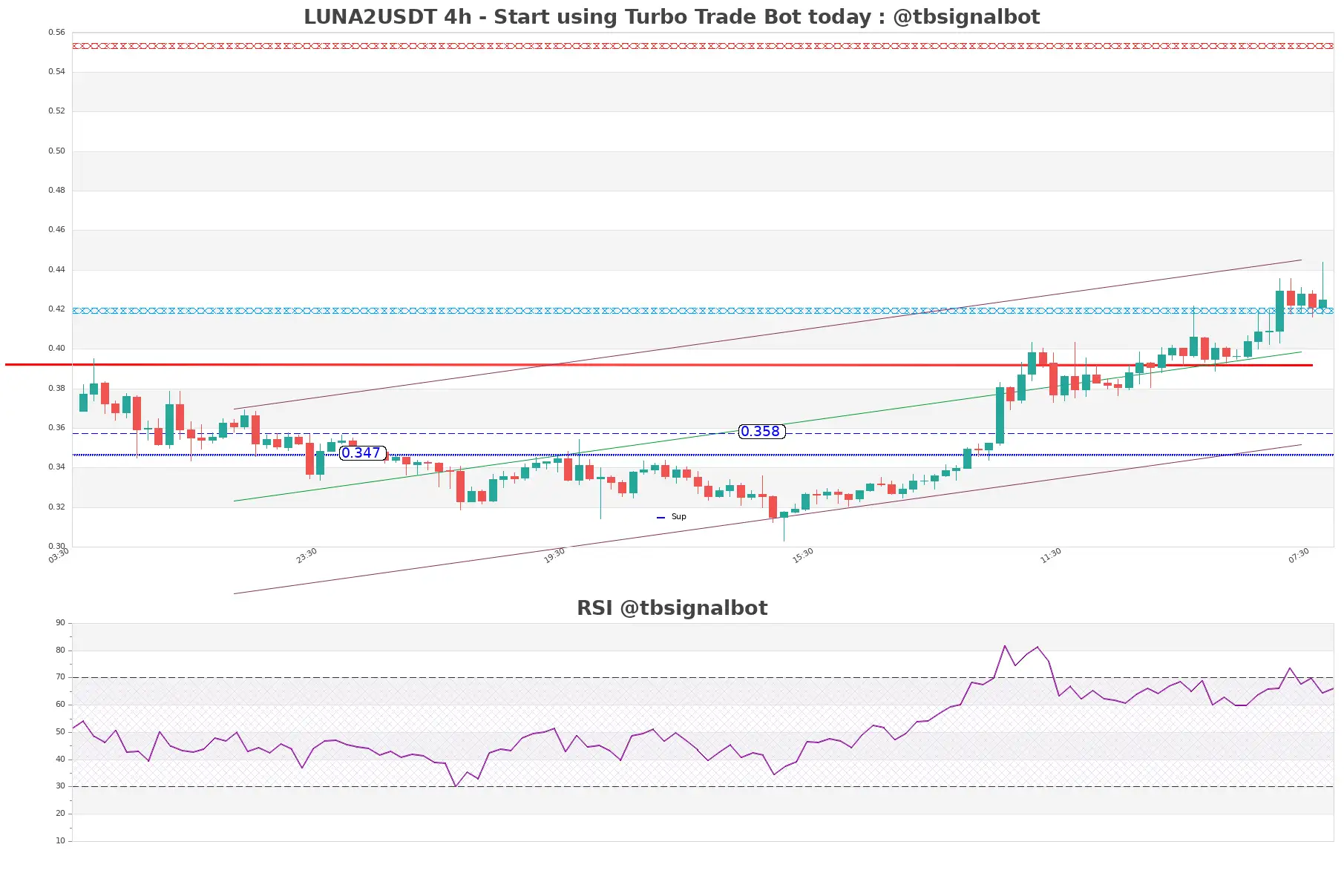Click the 0.44 price axis label
The image size is (1344, 896).
(56, 270)
